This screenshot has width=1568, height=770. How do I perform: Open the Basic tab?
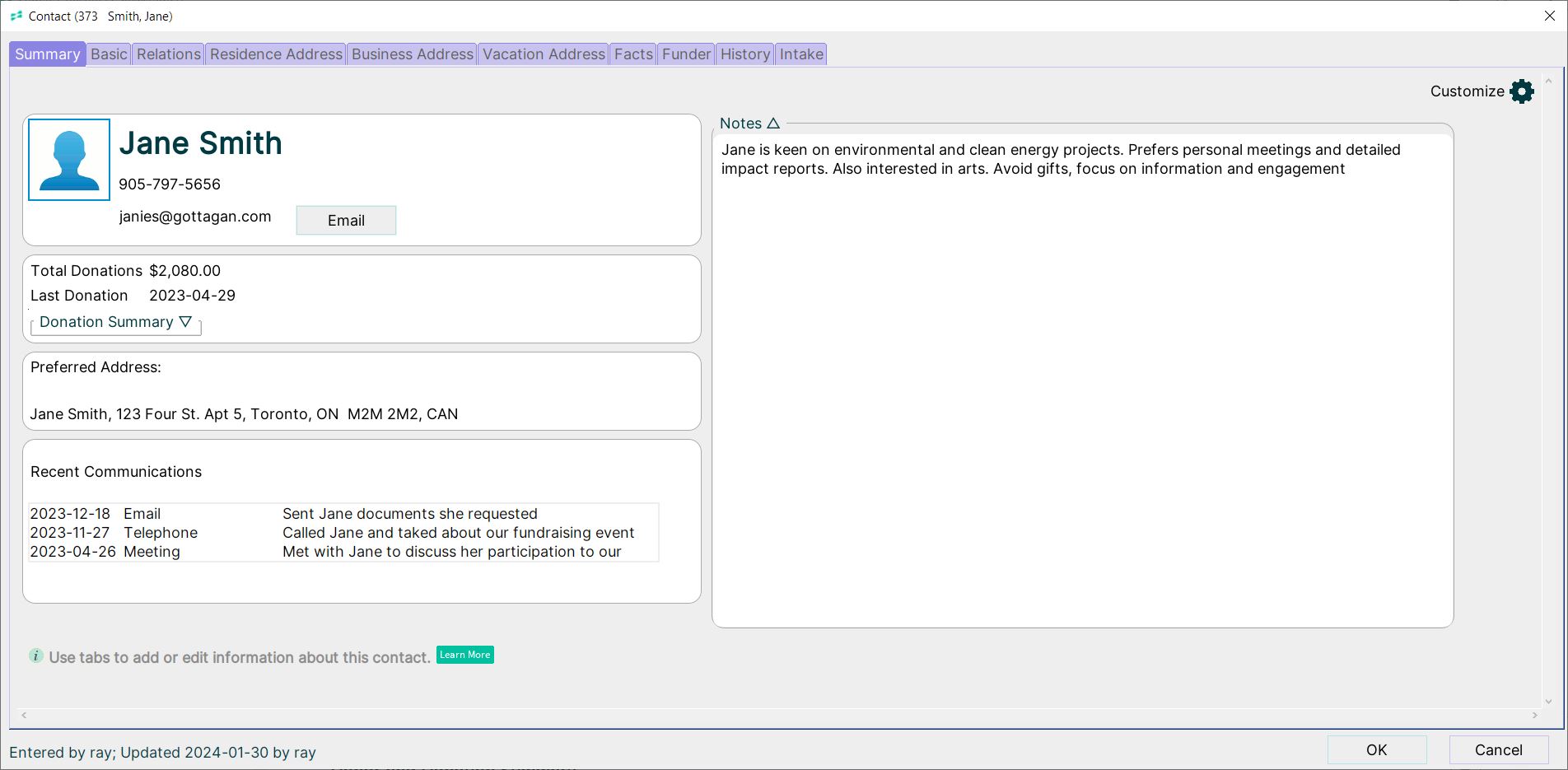pyautogui.click(x=109, y=54)
